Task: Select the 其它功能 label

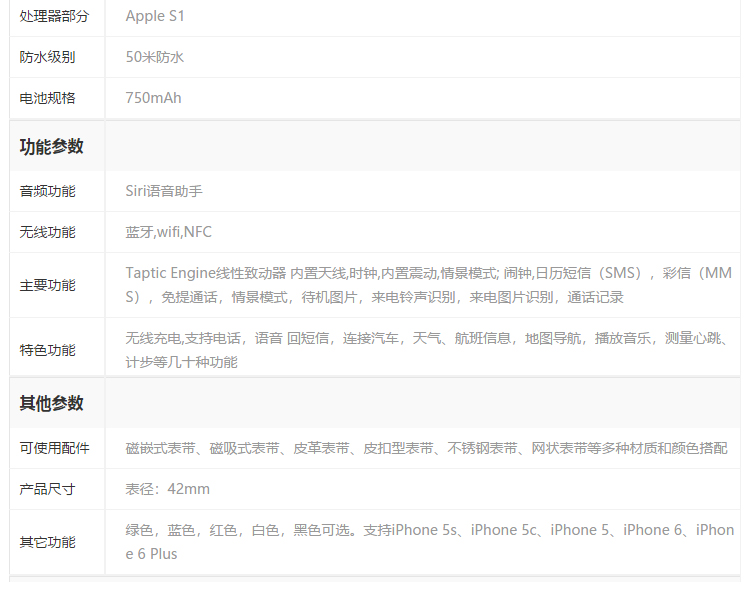Action: (47, 543)
